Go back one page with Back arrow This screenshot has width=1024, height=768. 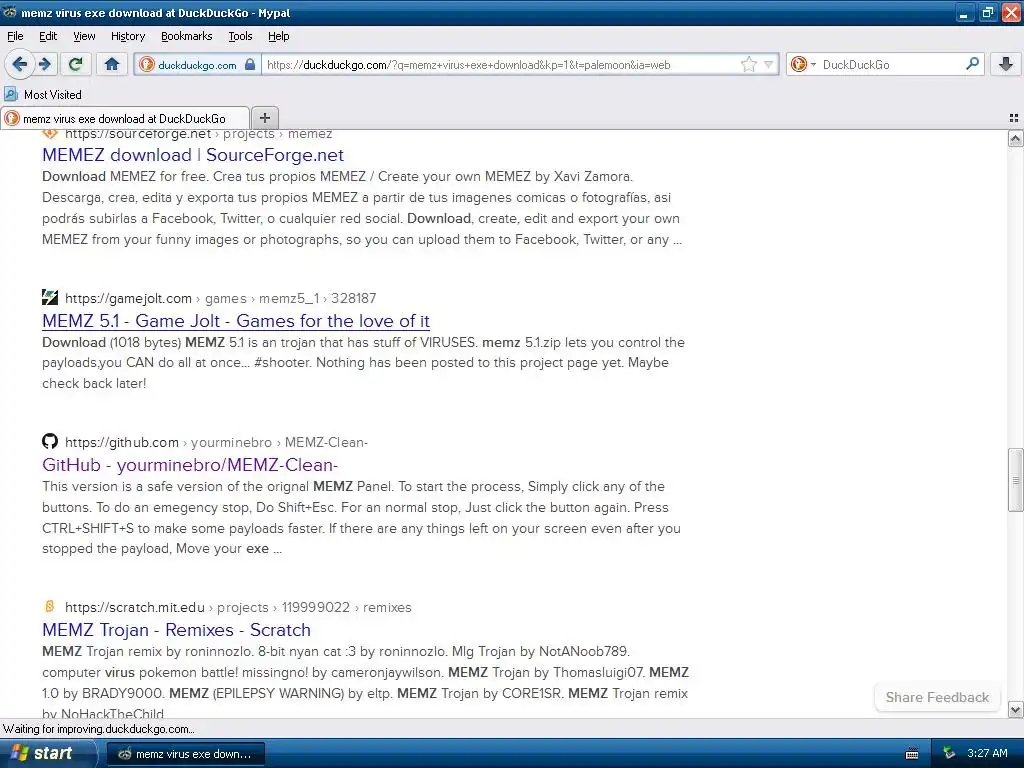click(x=20, y=64)
